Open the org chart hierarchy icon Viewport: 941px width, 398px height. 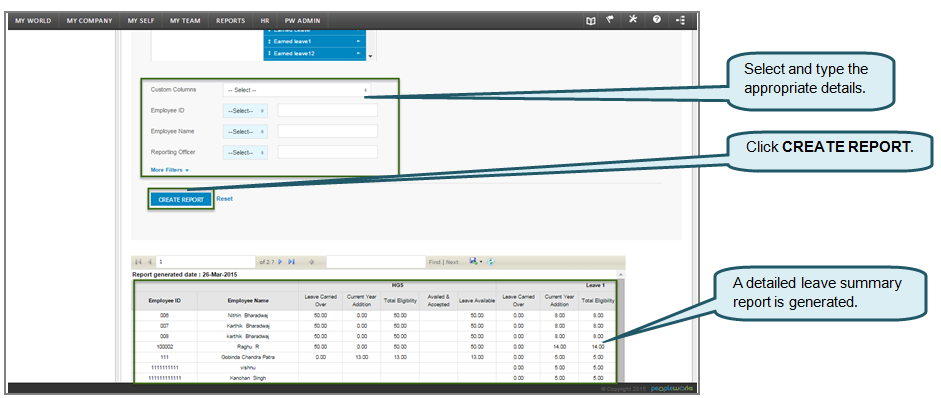tap(681, 20)
